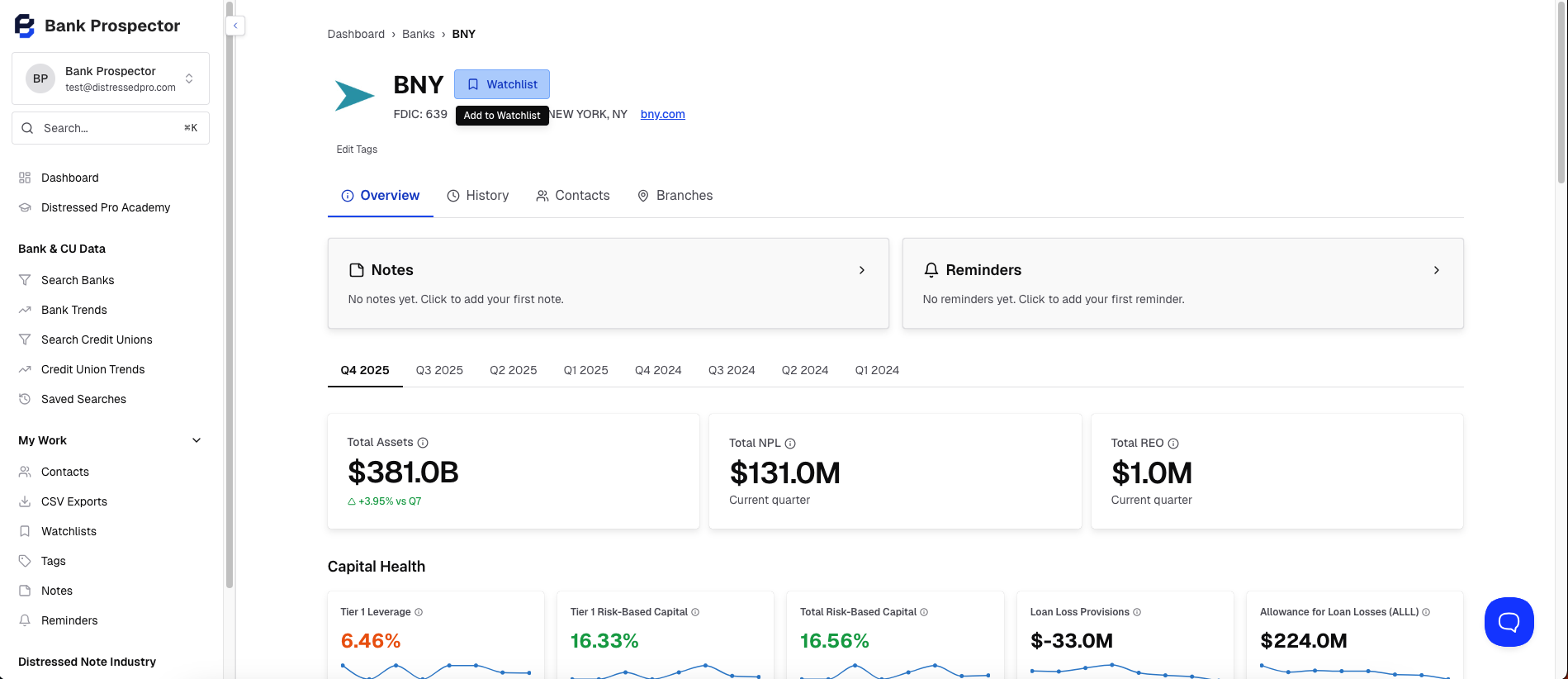Select the Q4 2024 quarter tab

pyautogui.click(x=658, y=370)
